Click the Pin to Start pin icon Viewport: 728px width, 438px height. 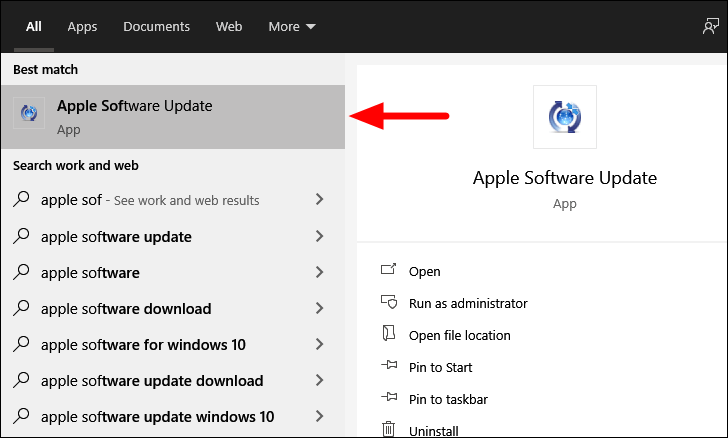click(389, 365)
